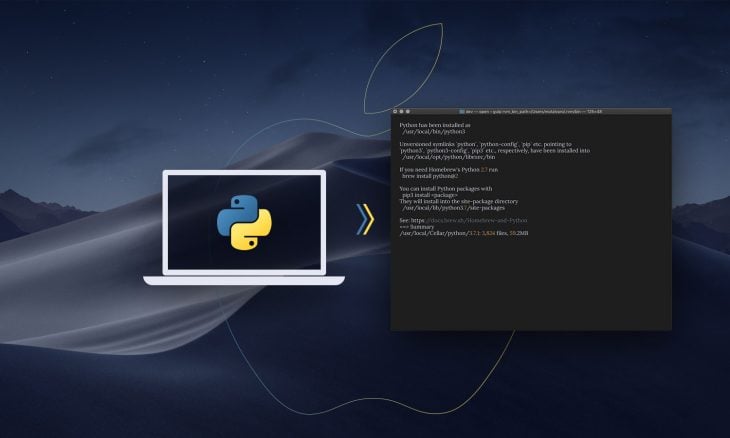Screen dimensions: 730x438
Task: Click the path "/usr/local/bin/python3"
Action: (433, 132)
